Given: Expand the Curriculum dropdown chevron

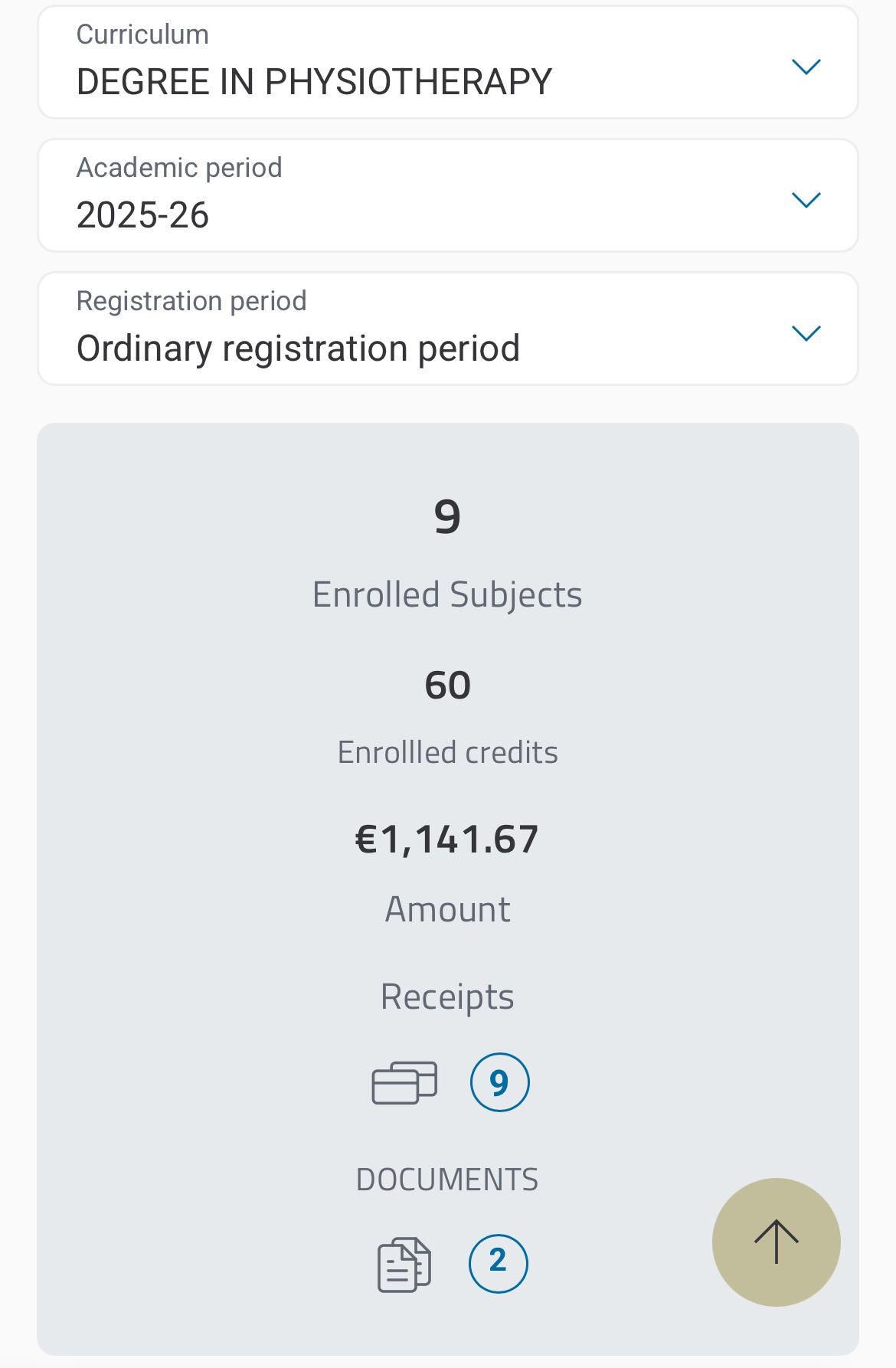Looking at the screenshot, I should tap(806, 67).
